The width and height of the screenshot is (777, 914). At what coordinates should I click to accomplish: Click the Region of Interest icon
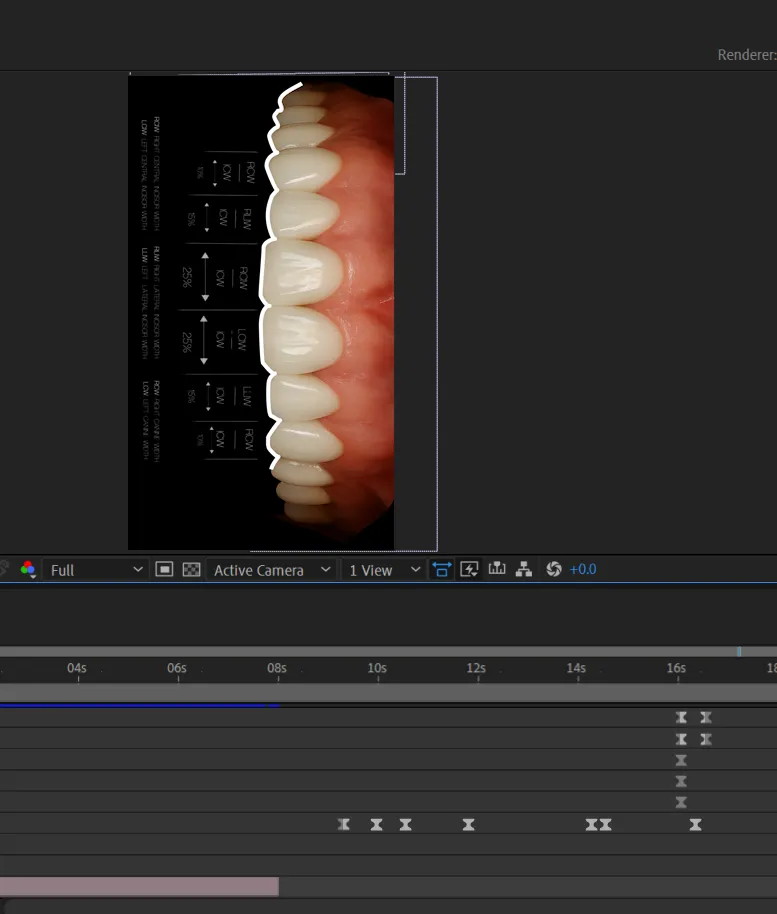coord(165,569)
